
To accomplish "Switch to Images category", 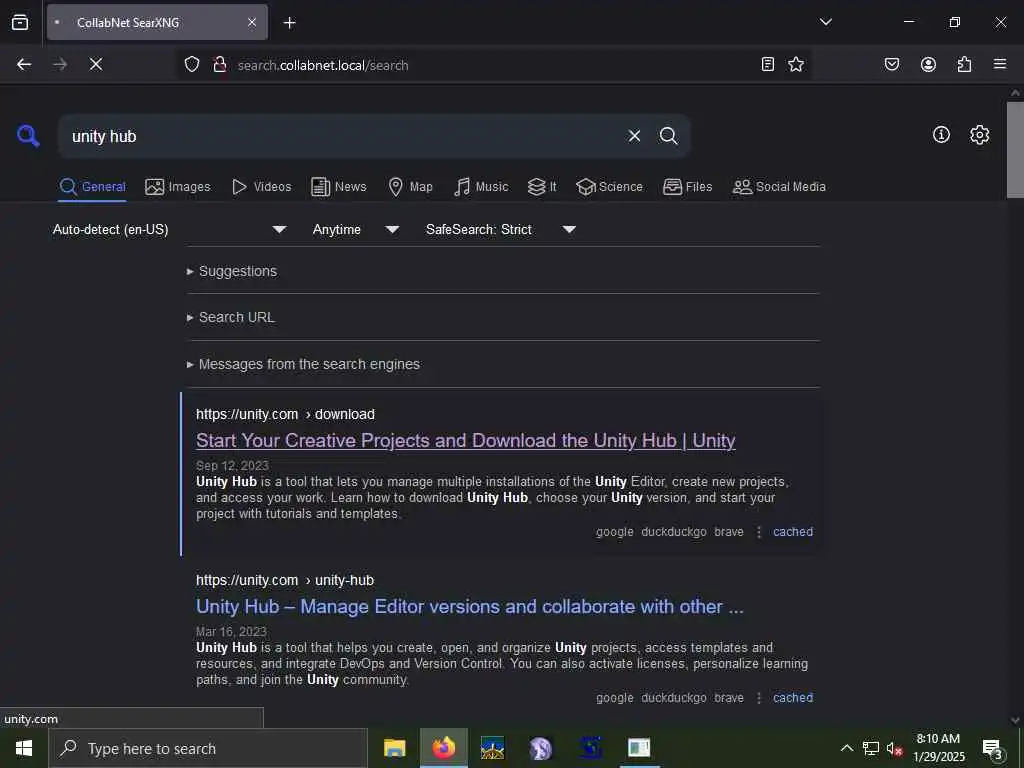I will pos(178,187).
